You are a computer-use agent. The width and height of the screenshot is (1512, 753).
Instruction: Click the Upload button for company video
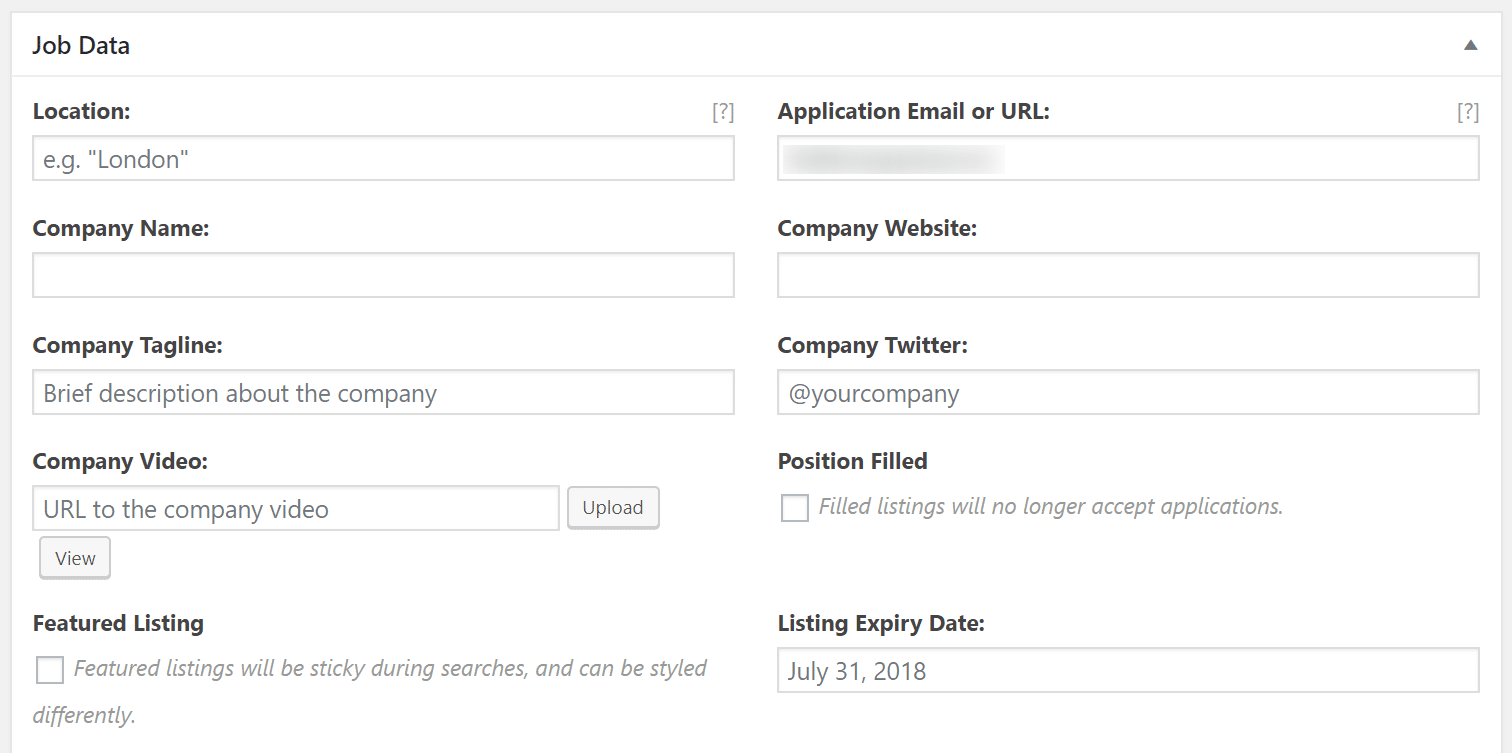[613, 507]
